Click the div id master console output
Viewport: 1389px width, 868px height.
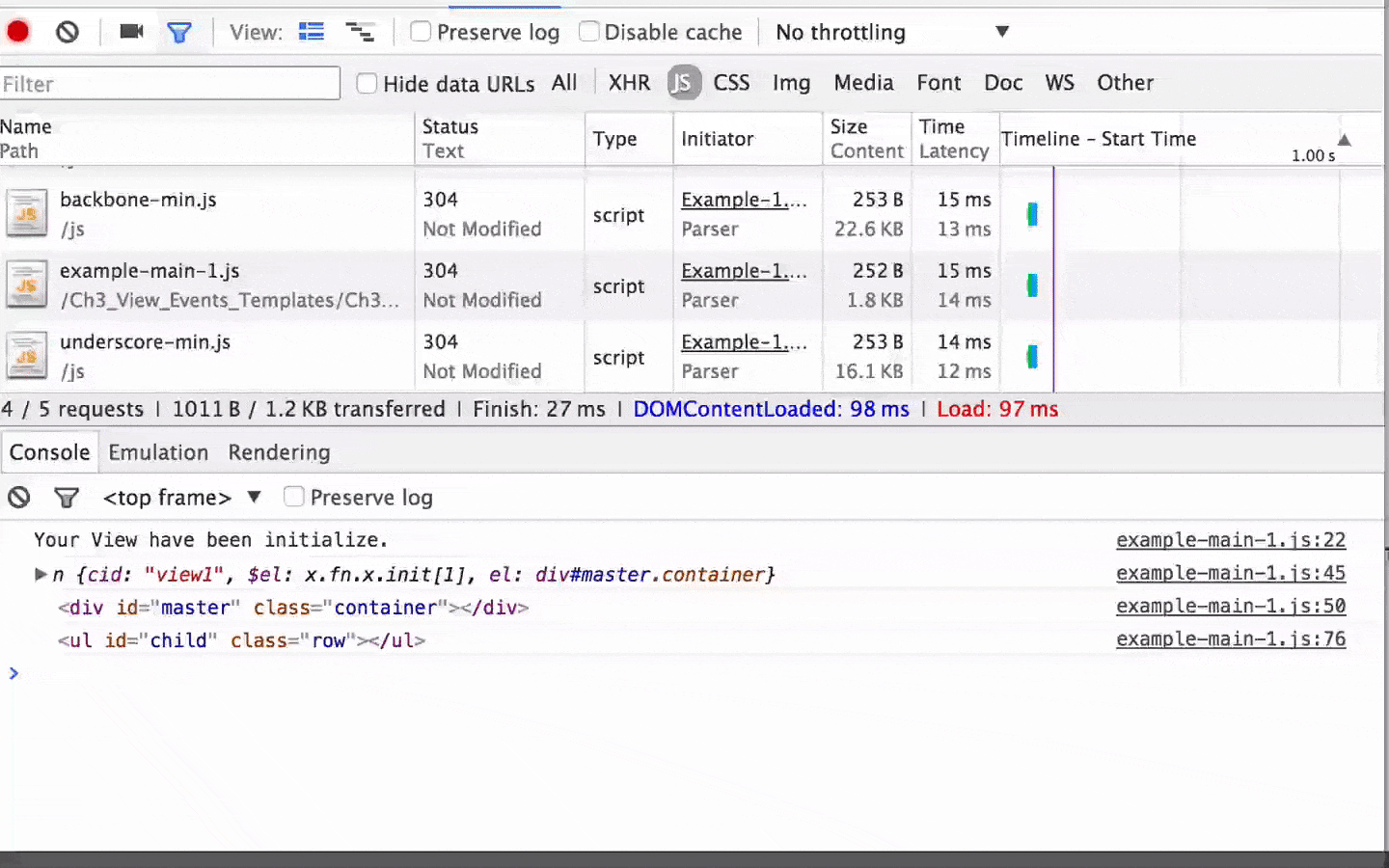(x=293, y=608)
